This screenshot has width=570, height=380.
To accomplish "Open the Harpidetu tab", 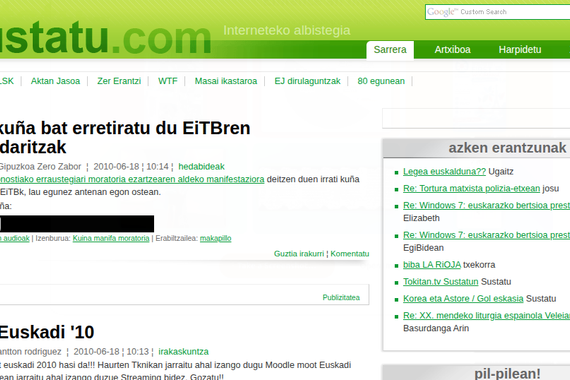I will coord(520,50).
